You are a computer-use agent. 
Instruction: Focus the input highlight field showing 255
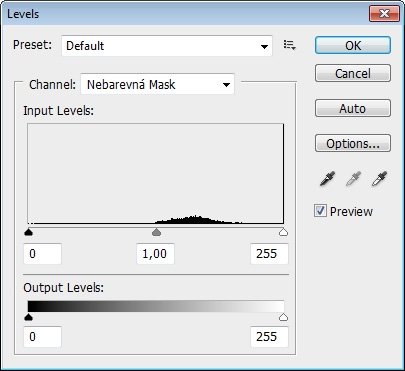click(269, 254)
